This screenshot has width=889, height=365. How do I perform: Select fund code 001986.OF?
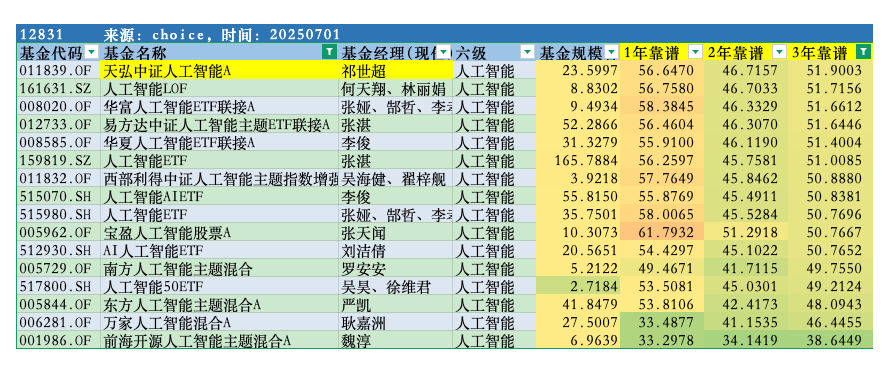pyautogui.click(x=59, y=340)
